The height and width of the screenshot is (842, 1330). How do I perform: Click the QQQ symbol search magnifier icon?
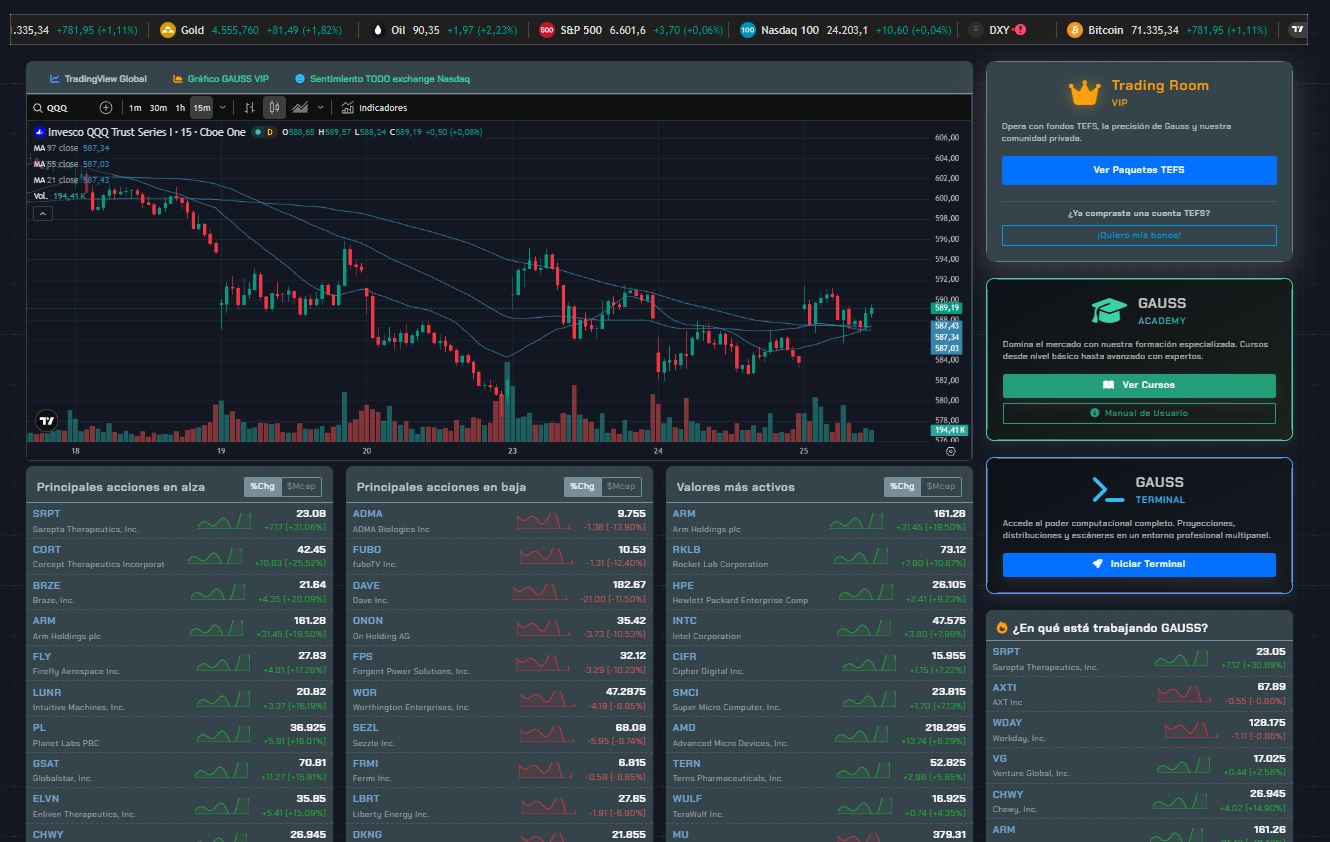point(38,108)
